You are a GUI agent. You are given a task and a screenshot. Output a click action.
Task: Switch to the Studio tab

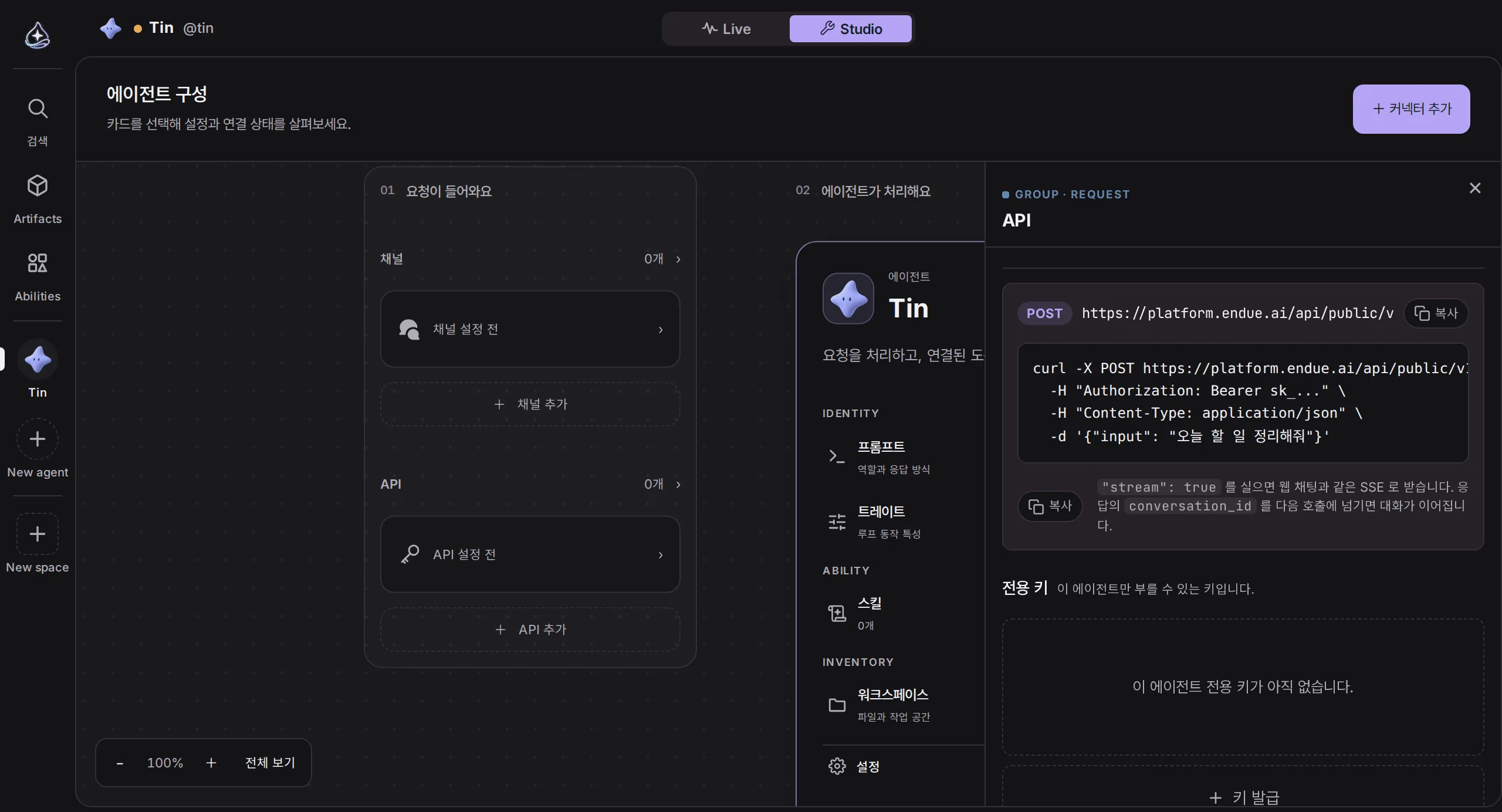coord(850,29)
